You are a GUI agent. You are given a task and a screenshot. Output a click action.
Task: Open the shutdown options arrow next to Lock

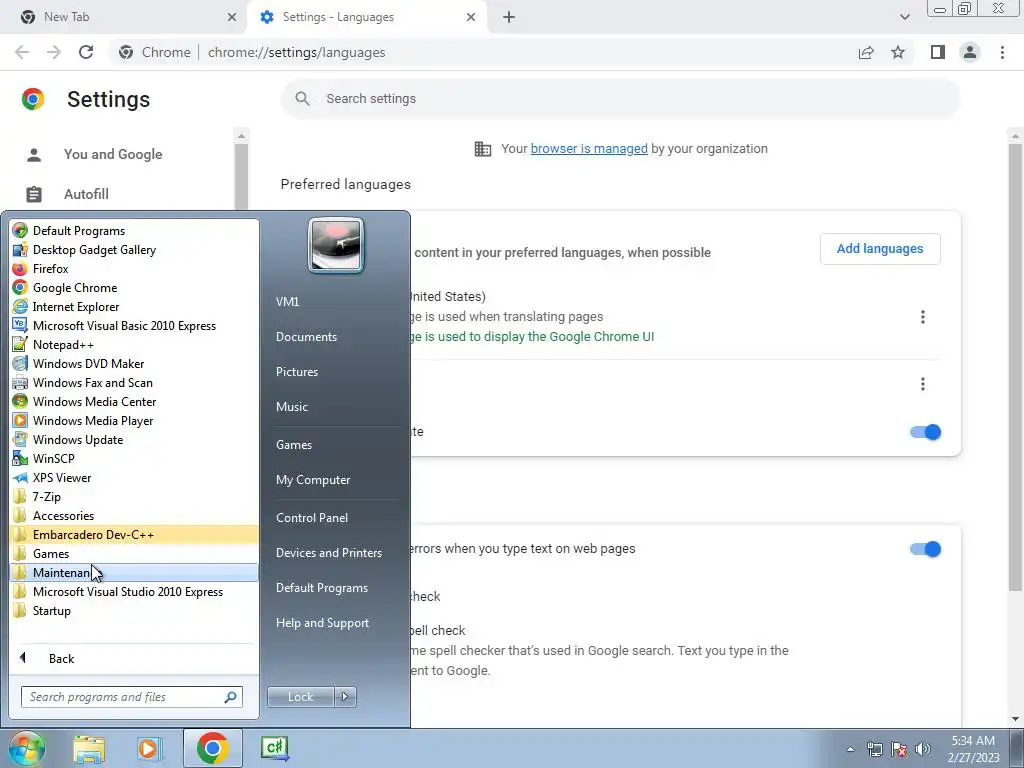(345, 697)
